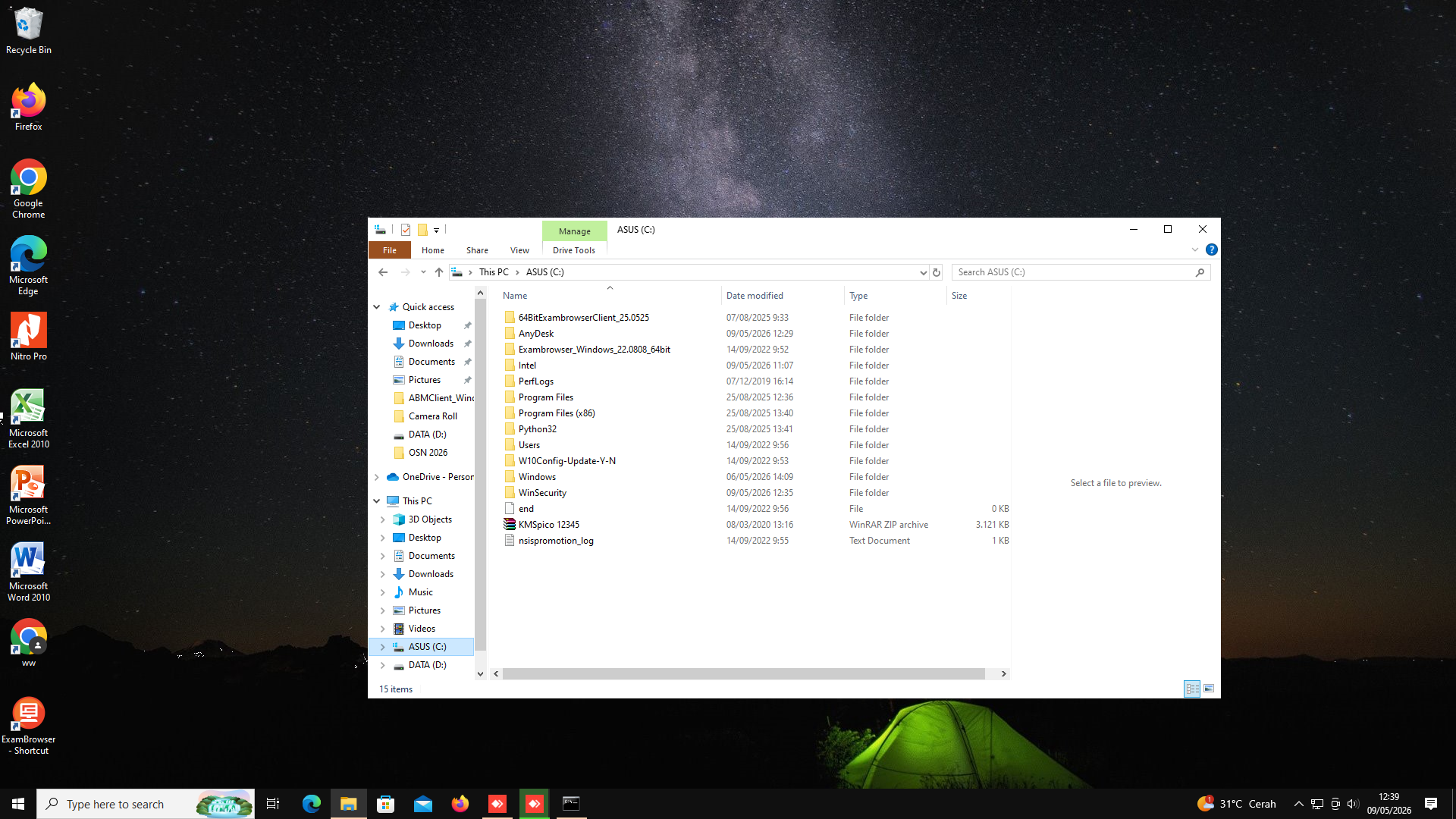Click the search magnifier icon
1456x819 pixels.
click(x=1200, y=272)
